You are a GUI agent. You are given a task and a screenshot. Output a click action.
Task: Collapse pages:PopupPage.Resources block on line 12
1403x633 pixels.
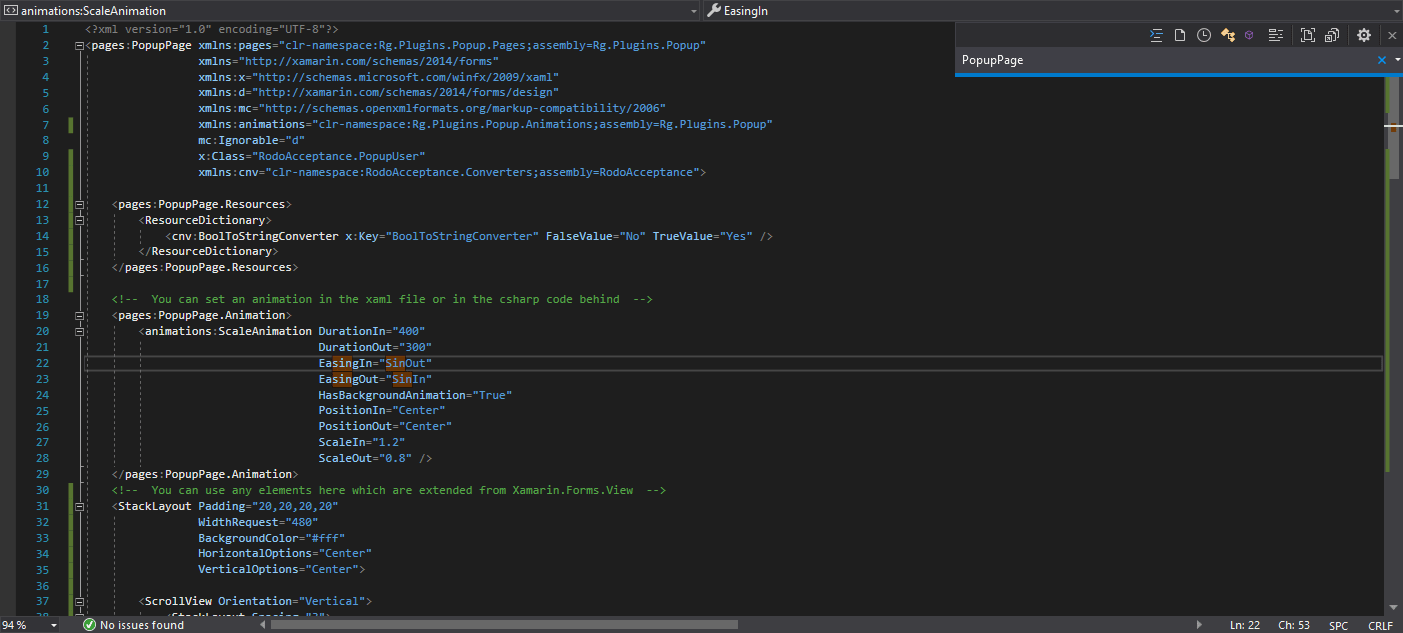[x=79, y=204]
